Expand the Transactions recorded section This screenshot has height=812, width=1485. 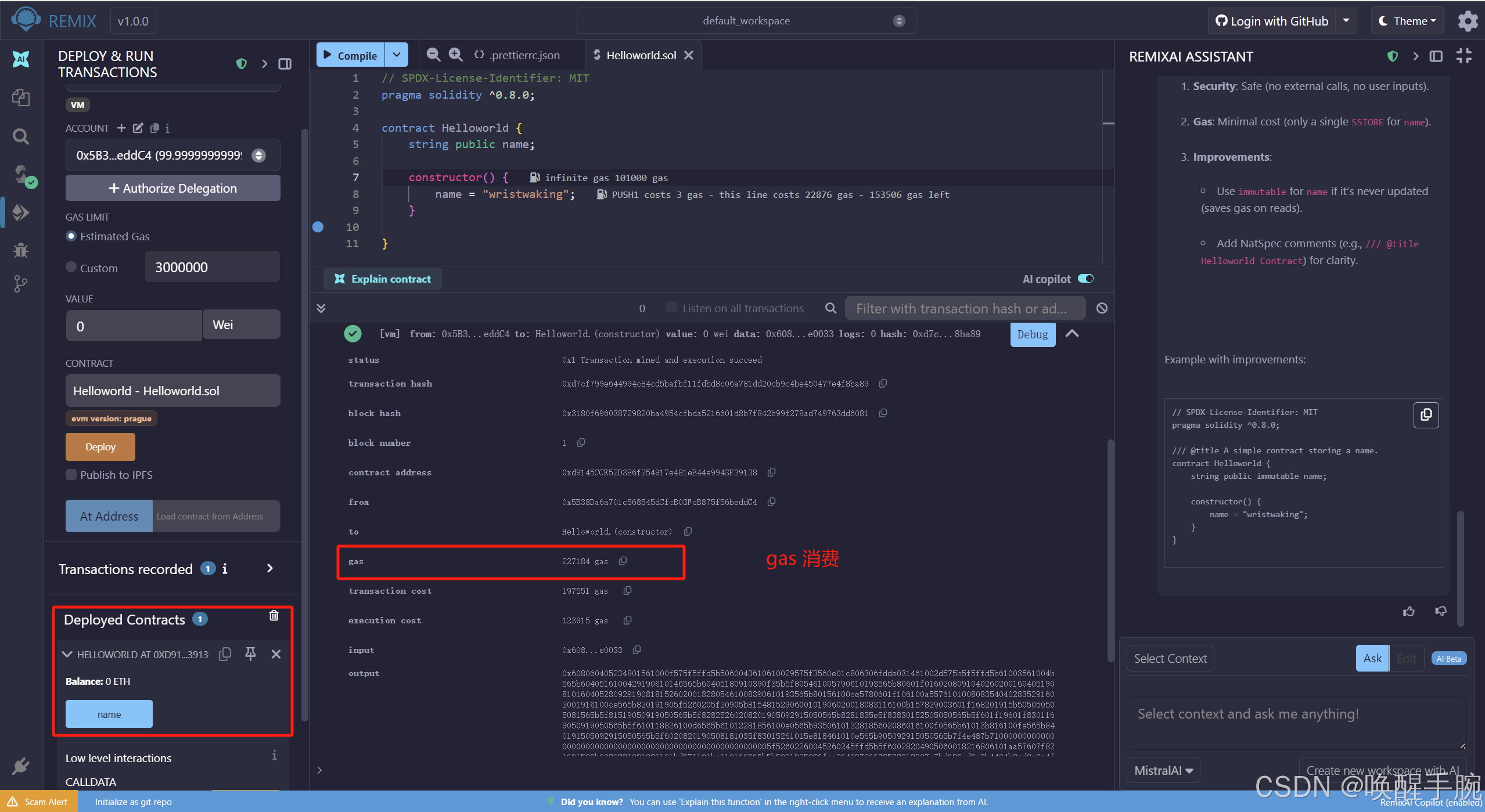(x=269, y=569)
